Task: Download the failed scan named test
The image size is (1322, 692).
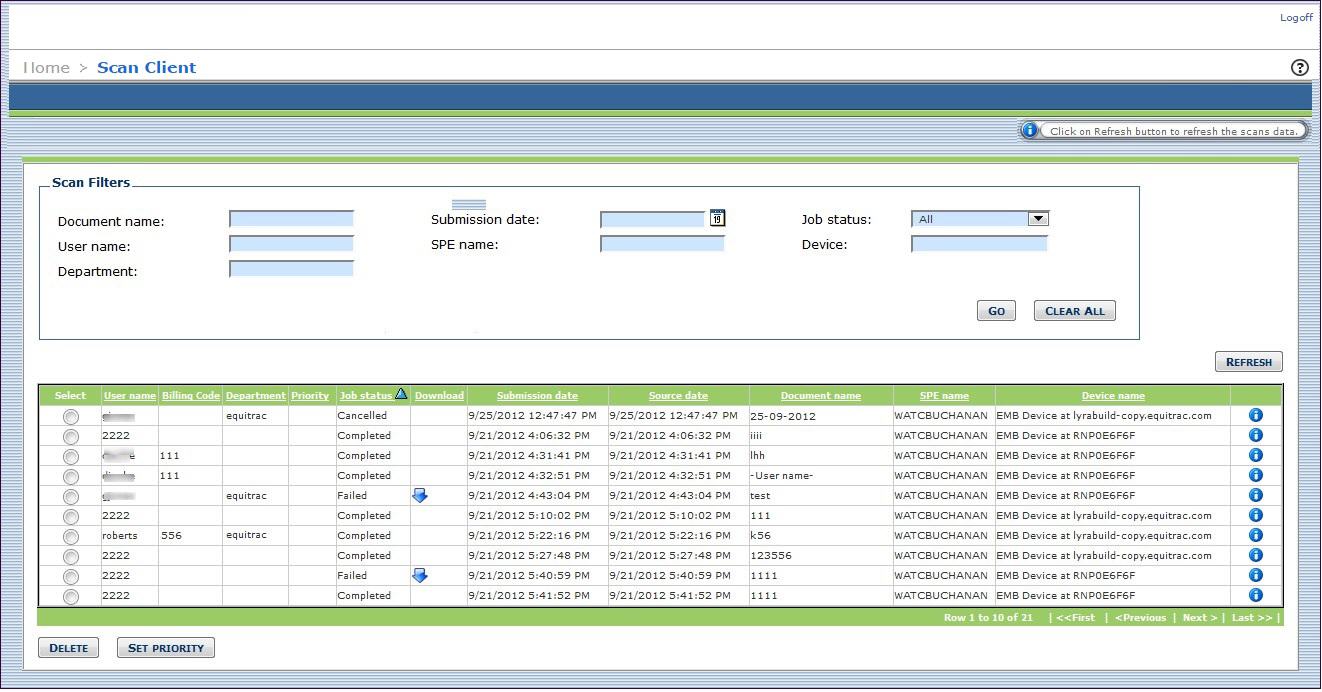Action: pyautogui.click(x=420, y=496)
